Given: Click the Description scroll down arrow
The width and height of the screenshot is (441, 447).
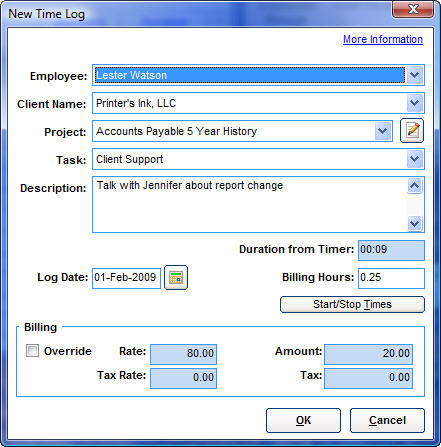Looking at the screenshot, I should (x=415, y=223).
